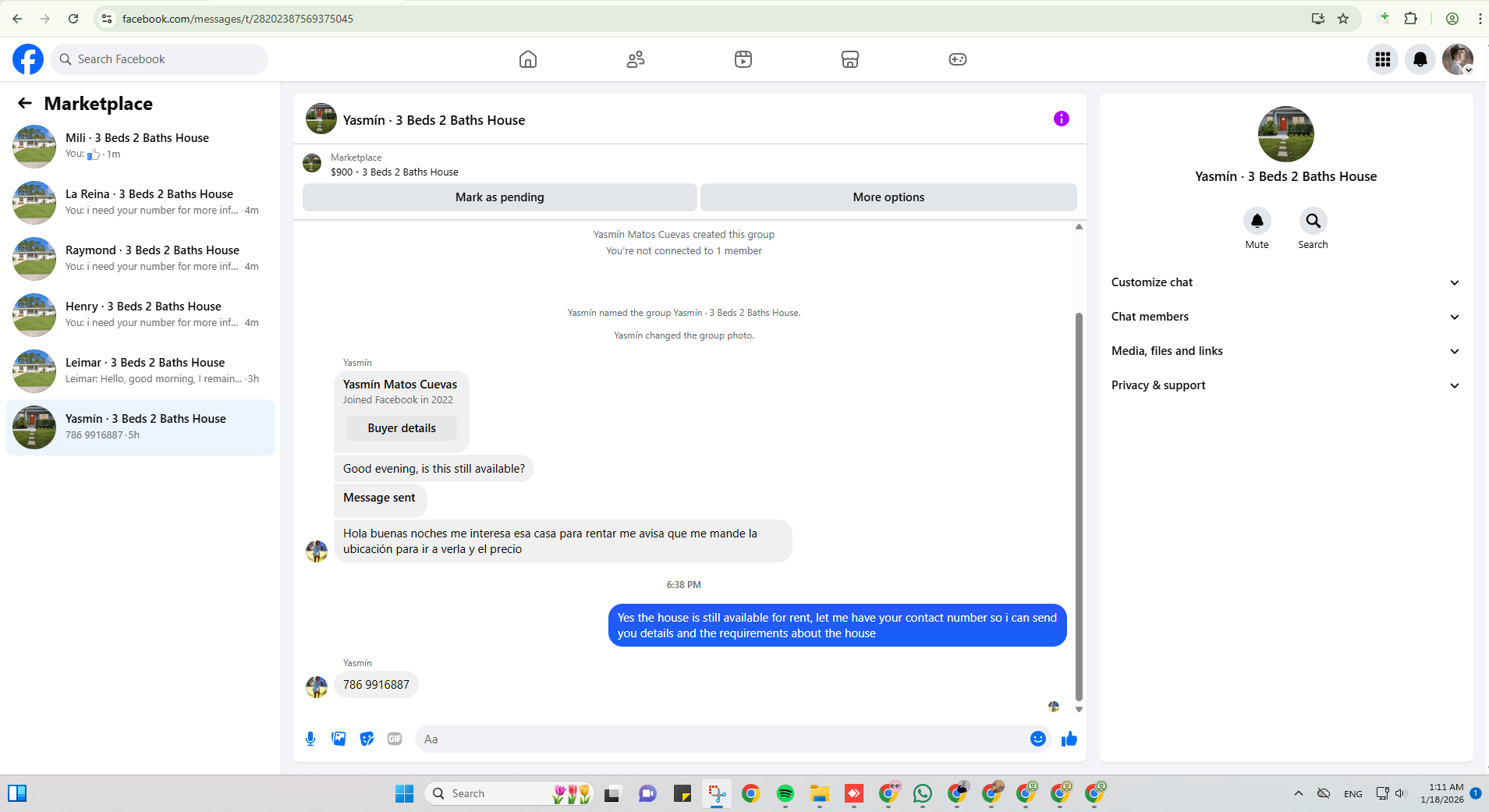Click More options button

pos(888,197)
